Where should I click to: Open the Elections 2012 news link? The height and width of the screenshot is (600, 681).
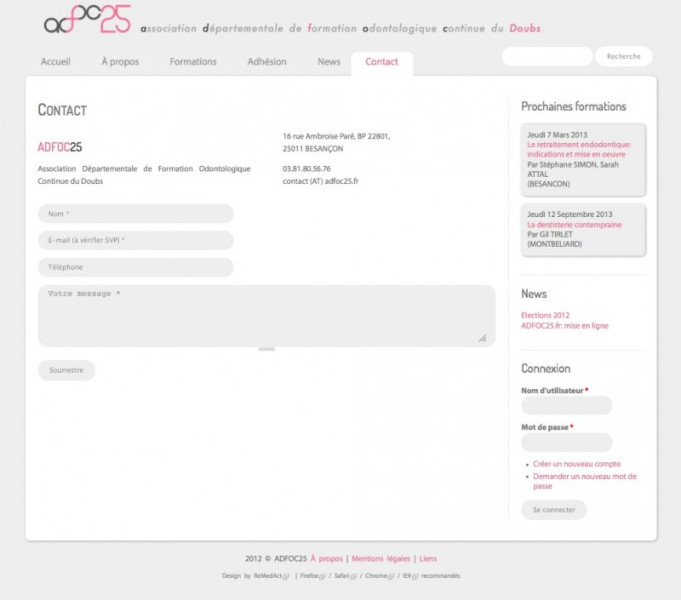[x=545, y=315]
